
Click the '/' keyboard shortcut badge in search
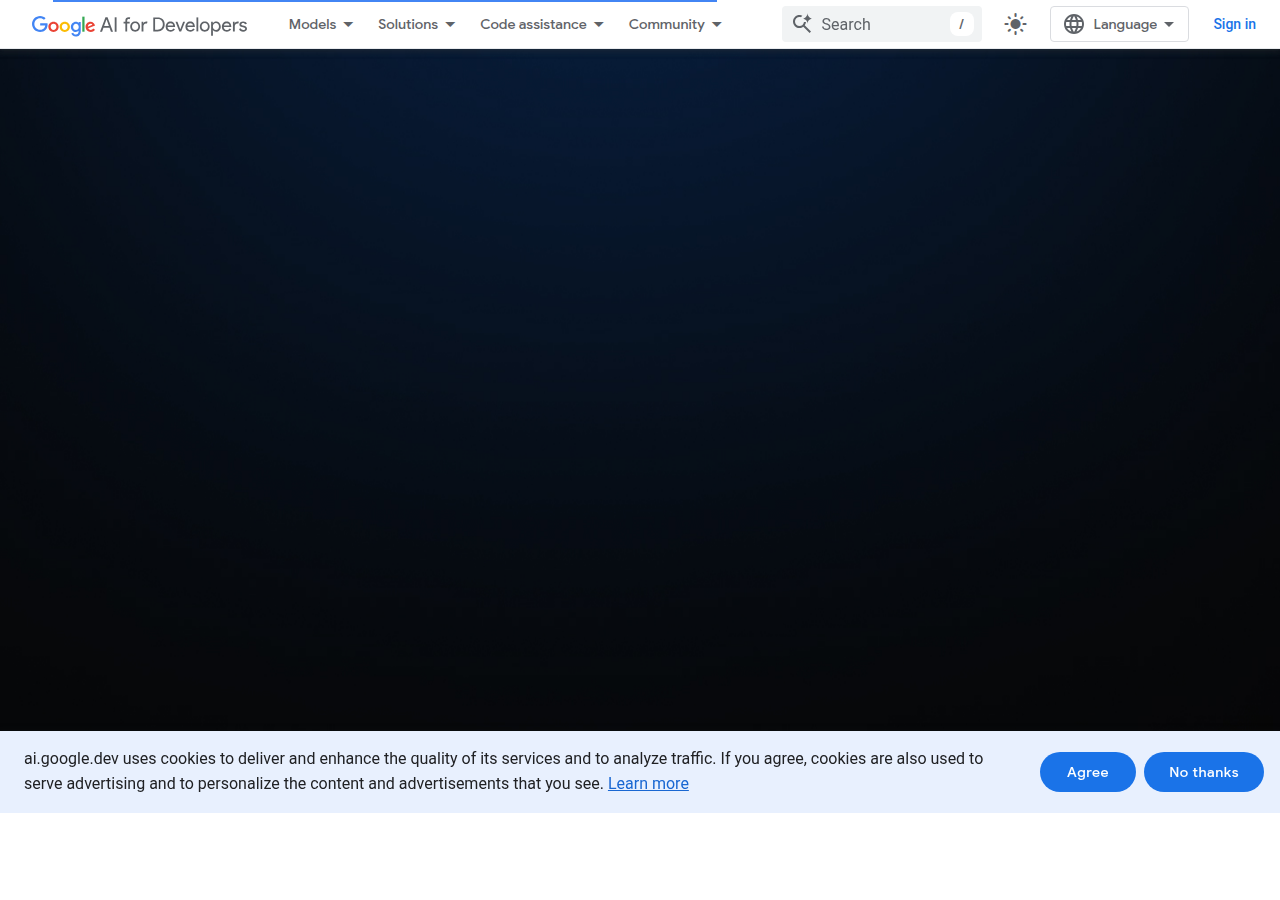point(960,23)
